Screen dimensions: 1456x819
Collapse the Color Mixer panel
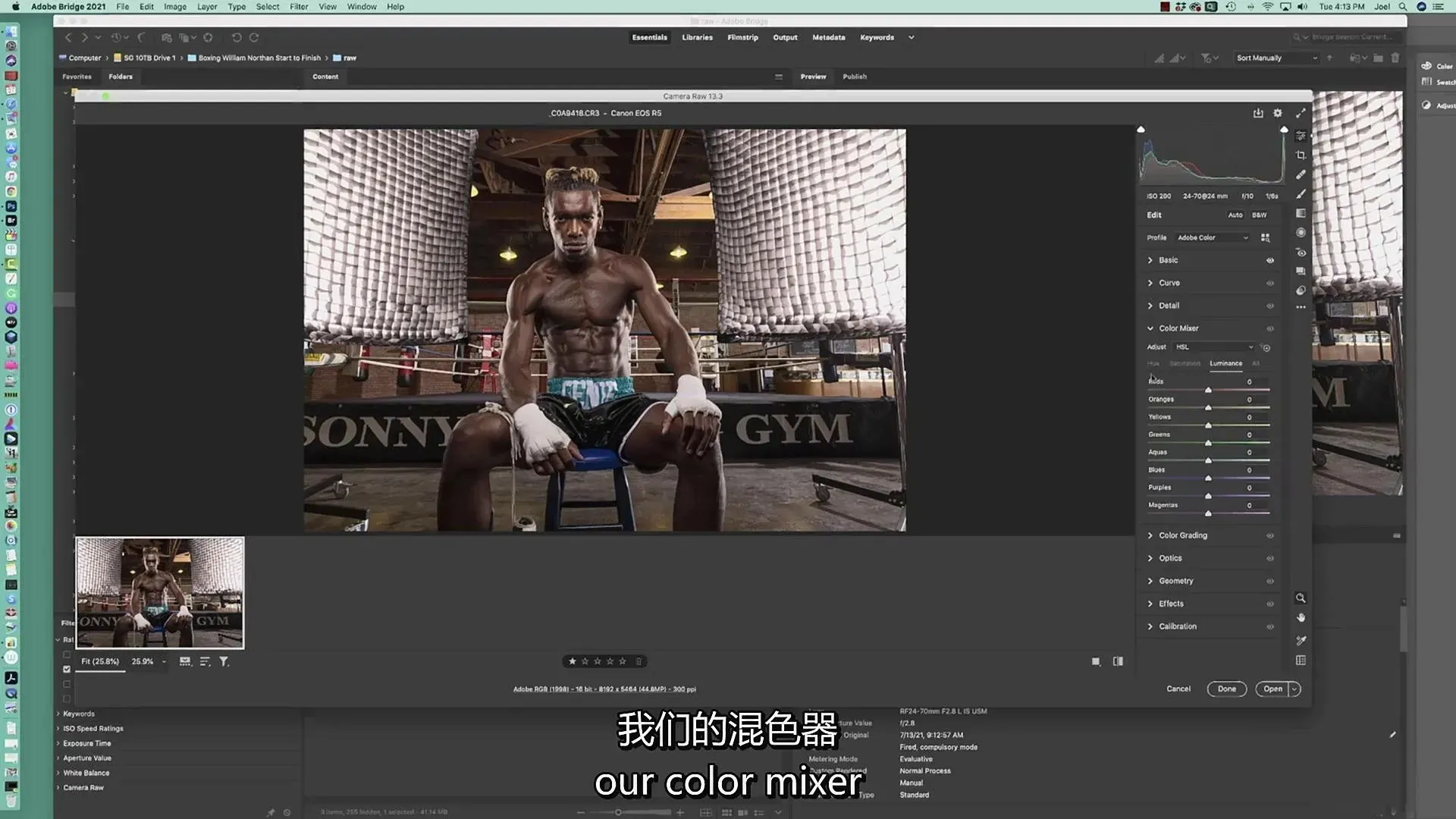tap(1150, 328)
